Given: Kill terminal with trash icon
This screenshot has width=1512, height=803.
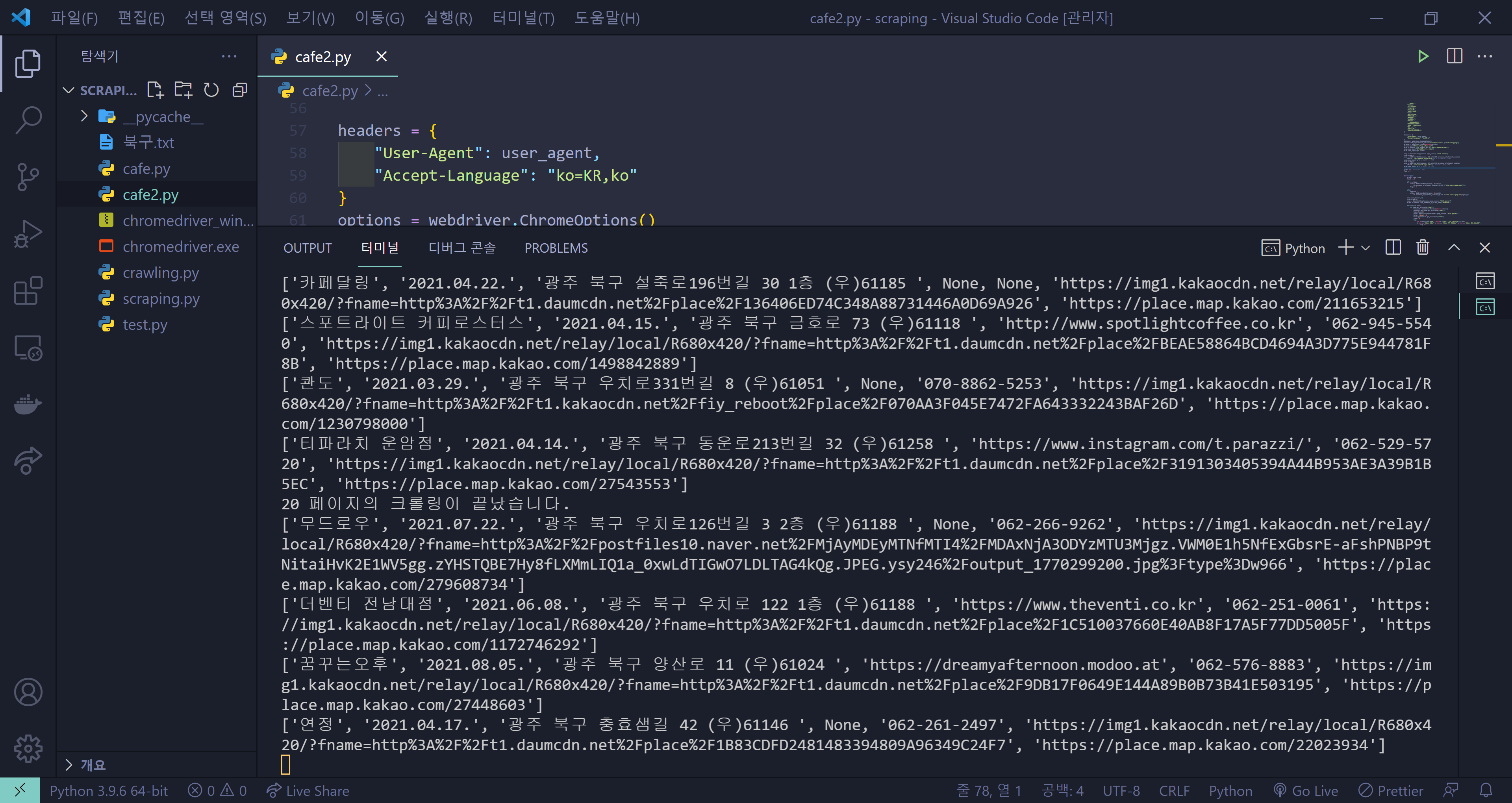Looking at the screenshot, I should pyautogui.click(x=1423, y=248).
